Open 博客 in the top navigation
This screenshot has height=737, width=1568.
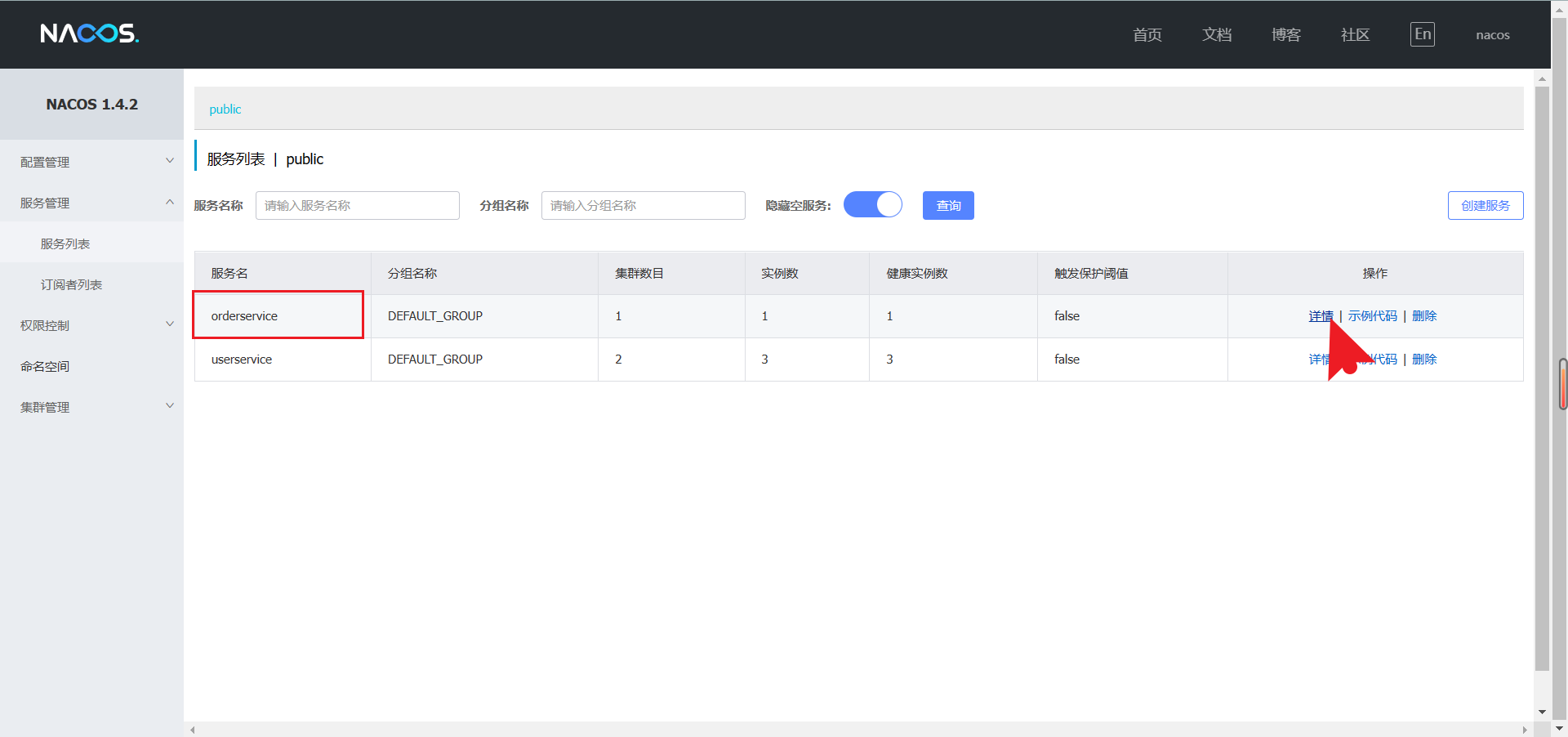point(1286,34)
